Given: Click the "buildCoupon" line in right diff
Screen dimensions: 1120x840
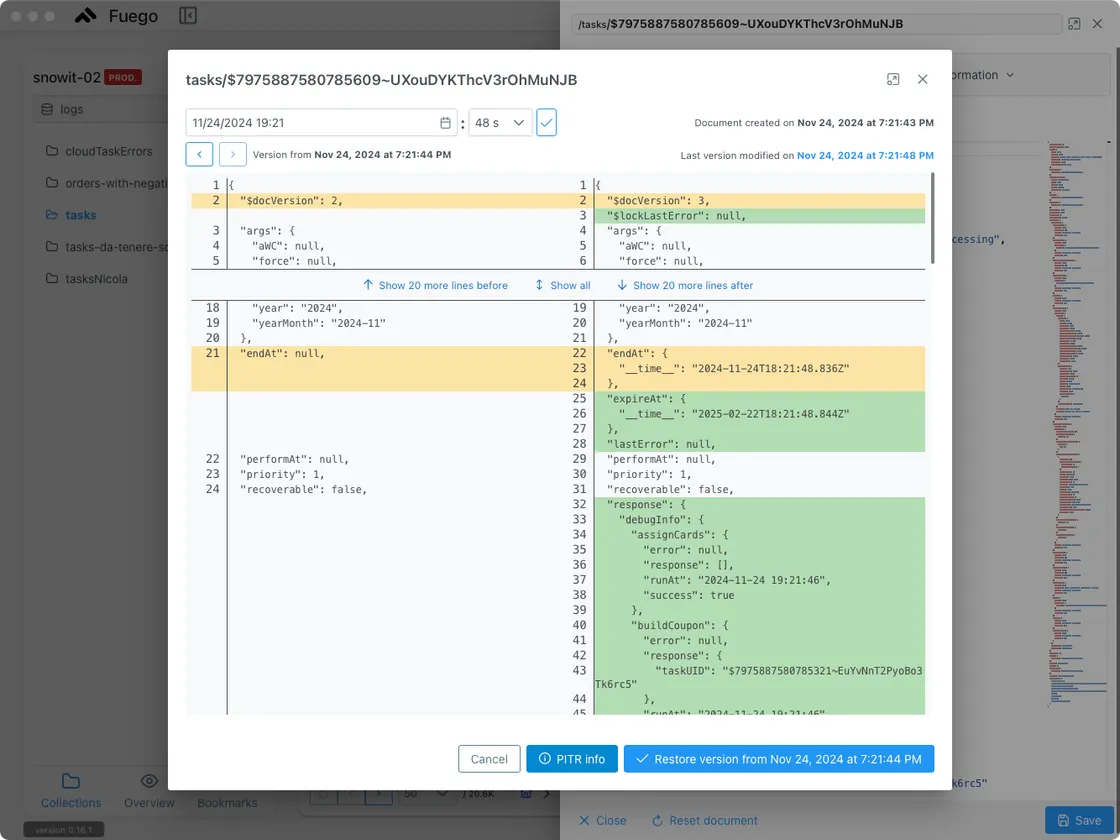Looking at the screenshot, I should pos(759,625).
